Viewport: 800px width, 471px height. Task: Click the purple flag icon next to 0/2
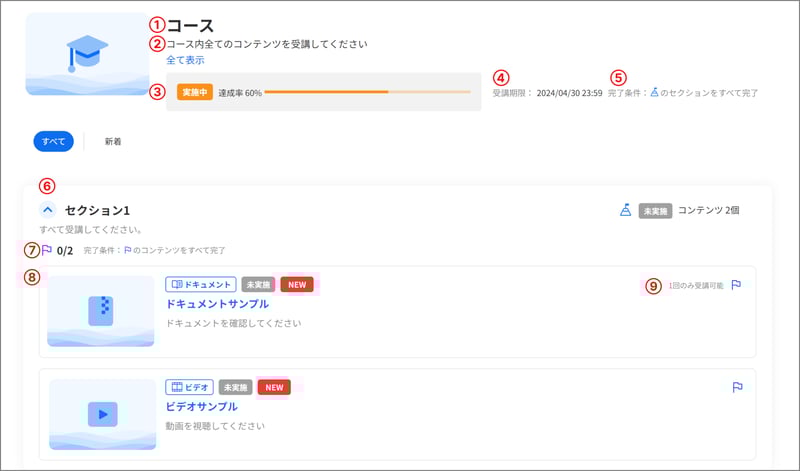(46, 250)
